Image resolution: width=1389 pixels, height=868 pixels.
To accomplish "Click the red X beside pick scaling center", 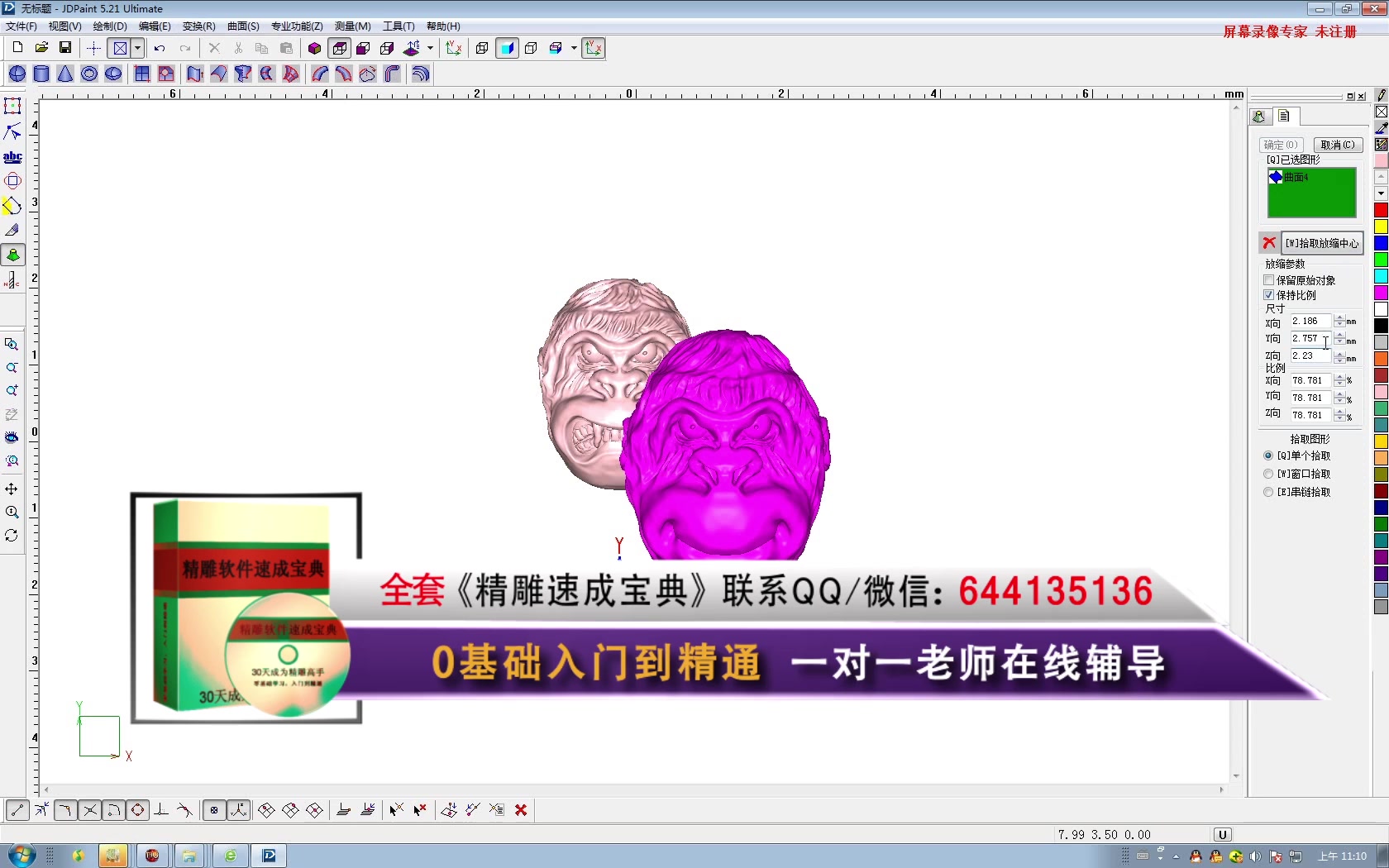I will click(1269, 243).
